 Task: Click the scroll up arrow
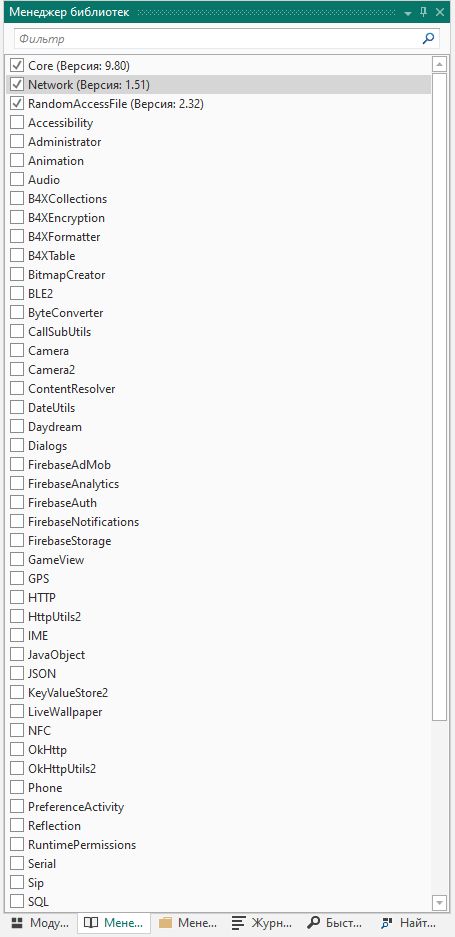pos(439,64)
